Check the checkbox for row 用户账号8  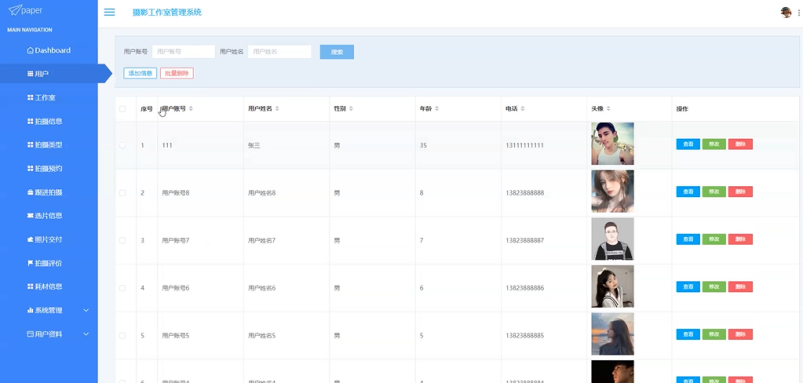coord(123,193)
